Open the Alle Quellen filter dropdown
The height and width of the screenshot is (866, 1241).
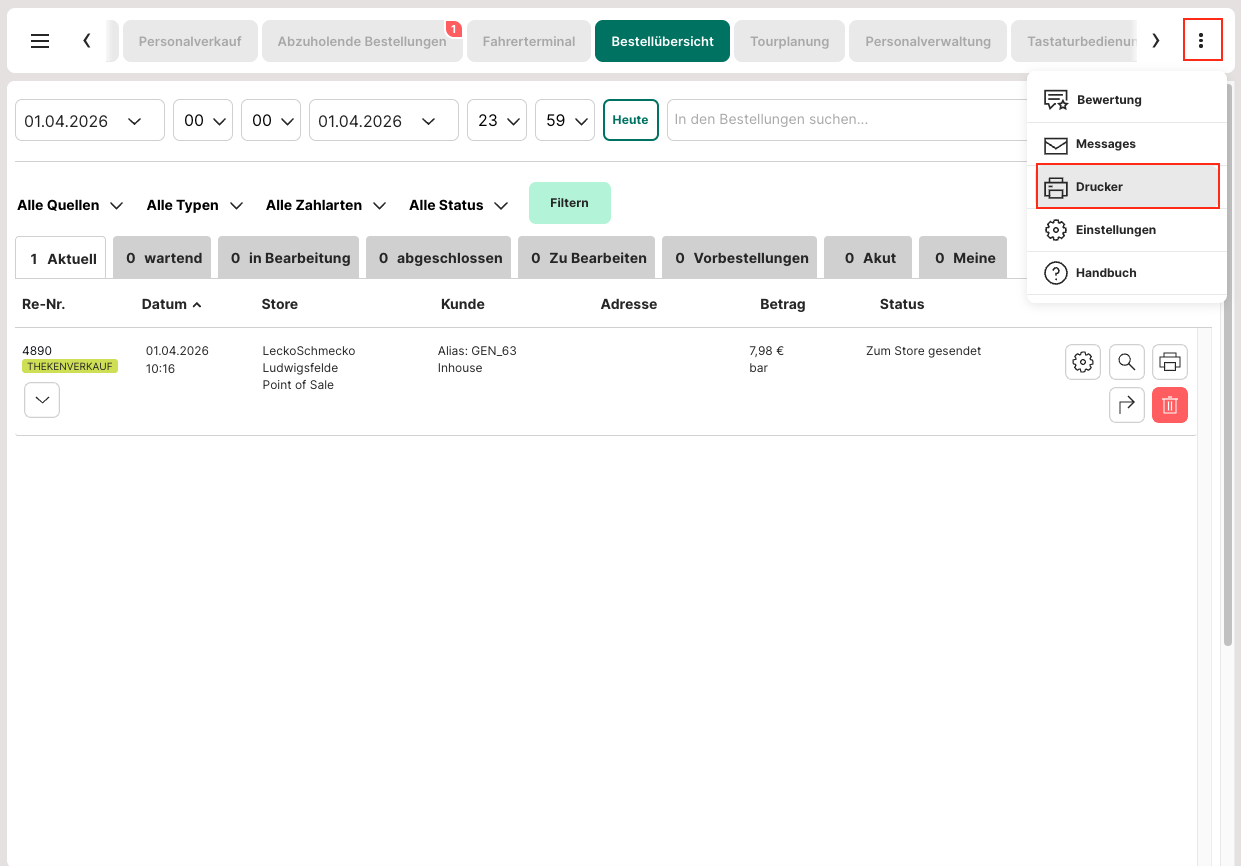pyautogui.click(x=70, y=205)
